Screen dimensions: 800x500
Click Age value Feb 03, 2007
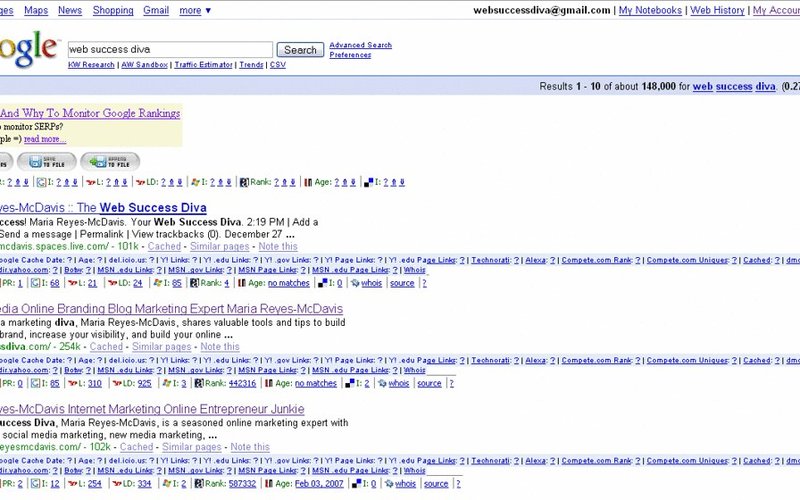click(319, 484)
